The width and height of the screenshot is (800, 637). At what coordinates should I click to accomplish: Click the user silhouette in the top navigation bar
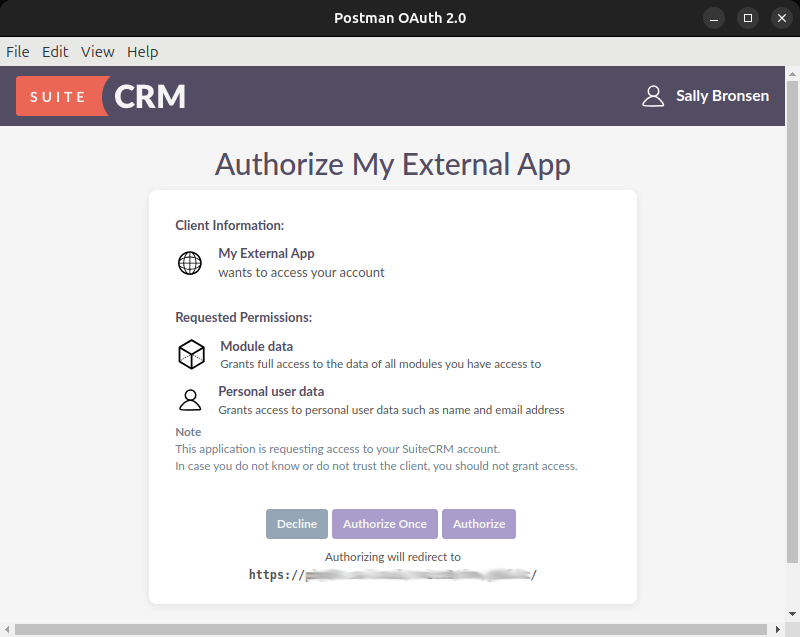point(654,95)
